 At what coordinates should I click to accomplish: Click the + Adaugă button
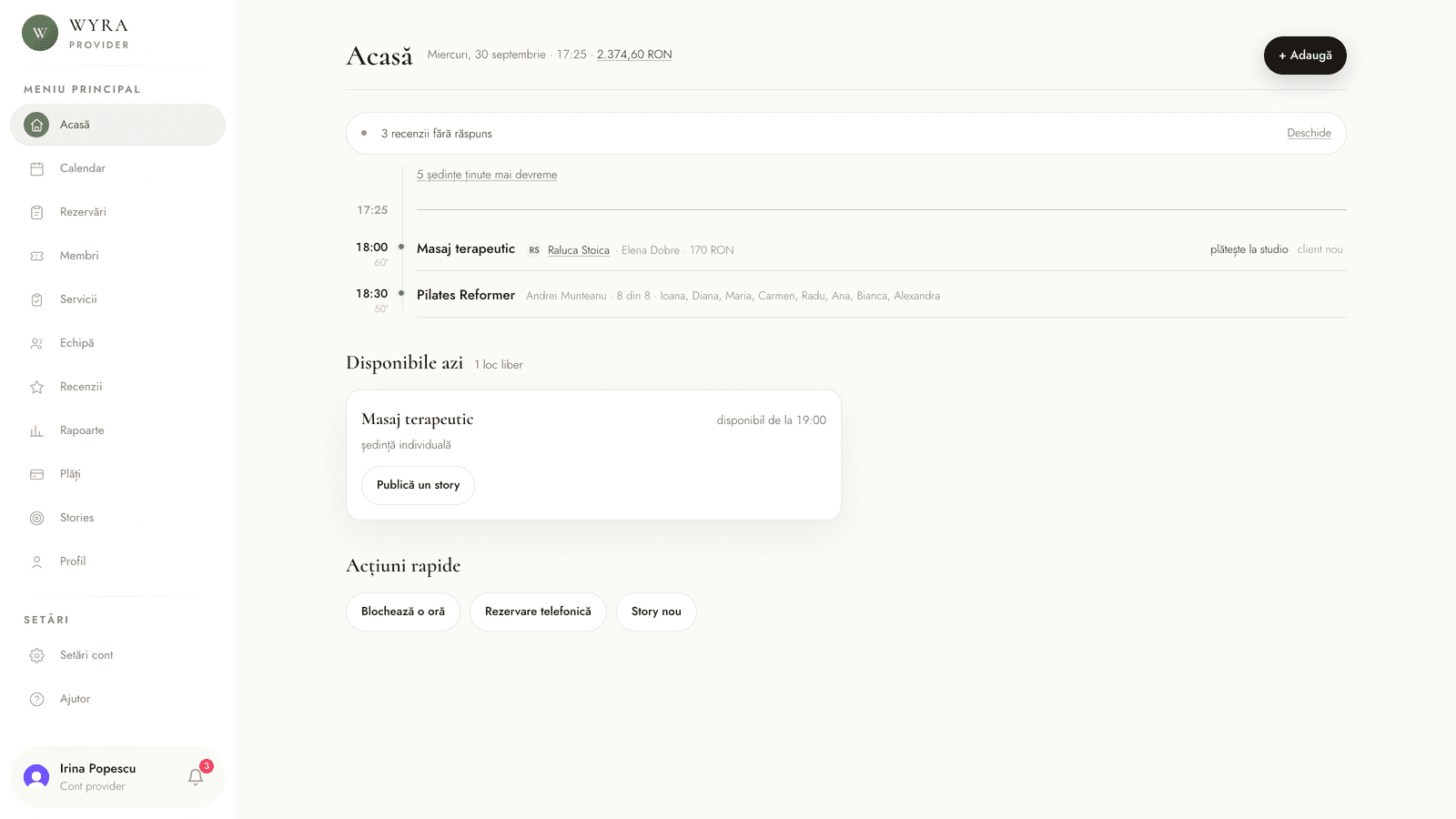1305,56
